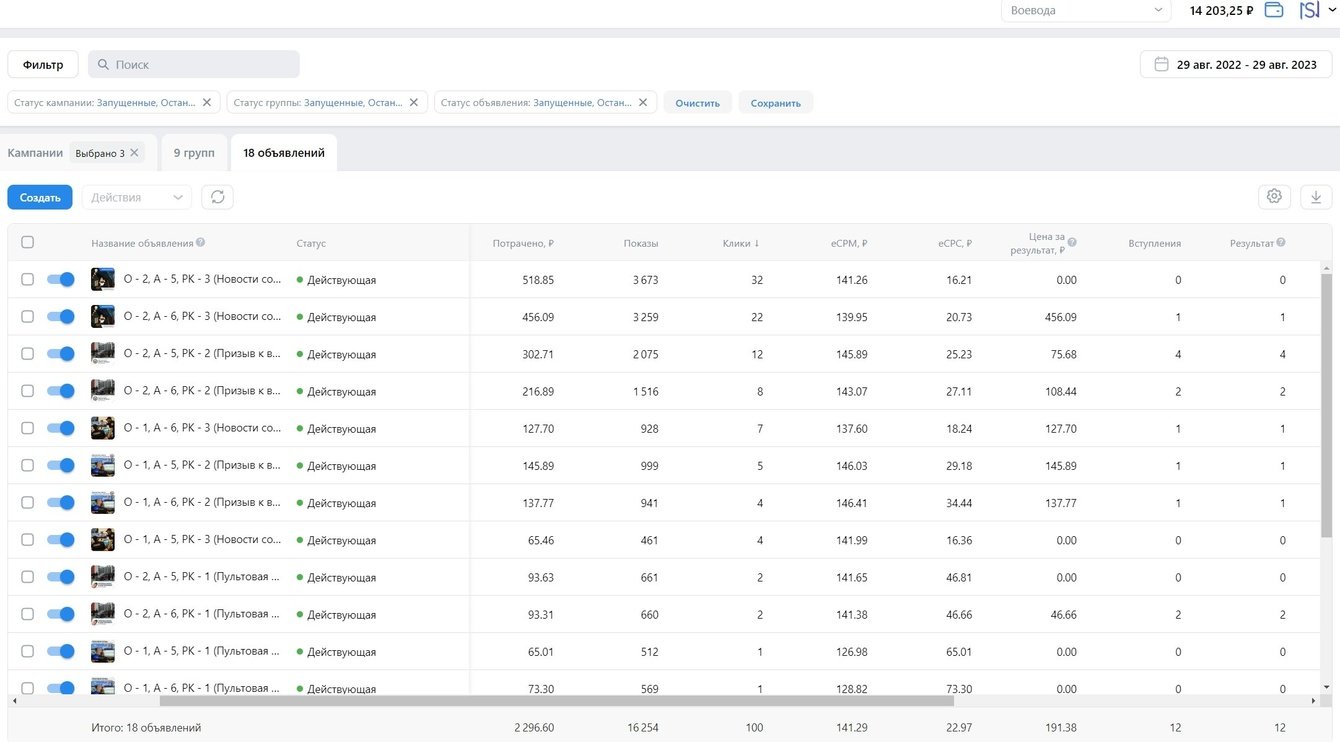
Task: Click the Очистить filters button
Action: tap(697, 103)
